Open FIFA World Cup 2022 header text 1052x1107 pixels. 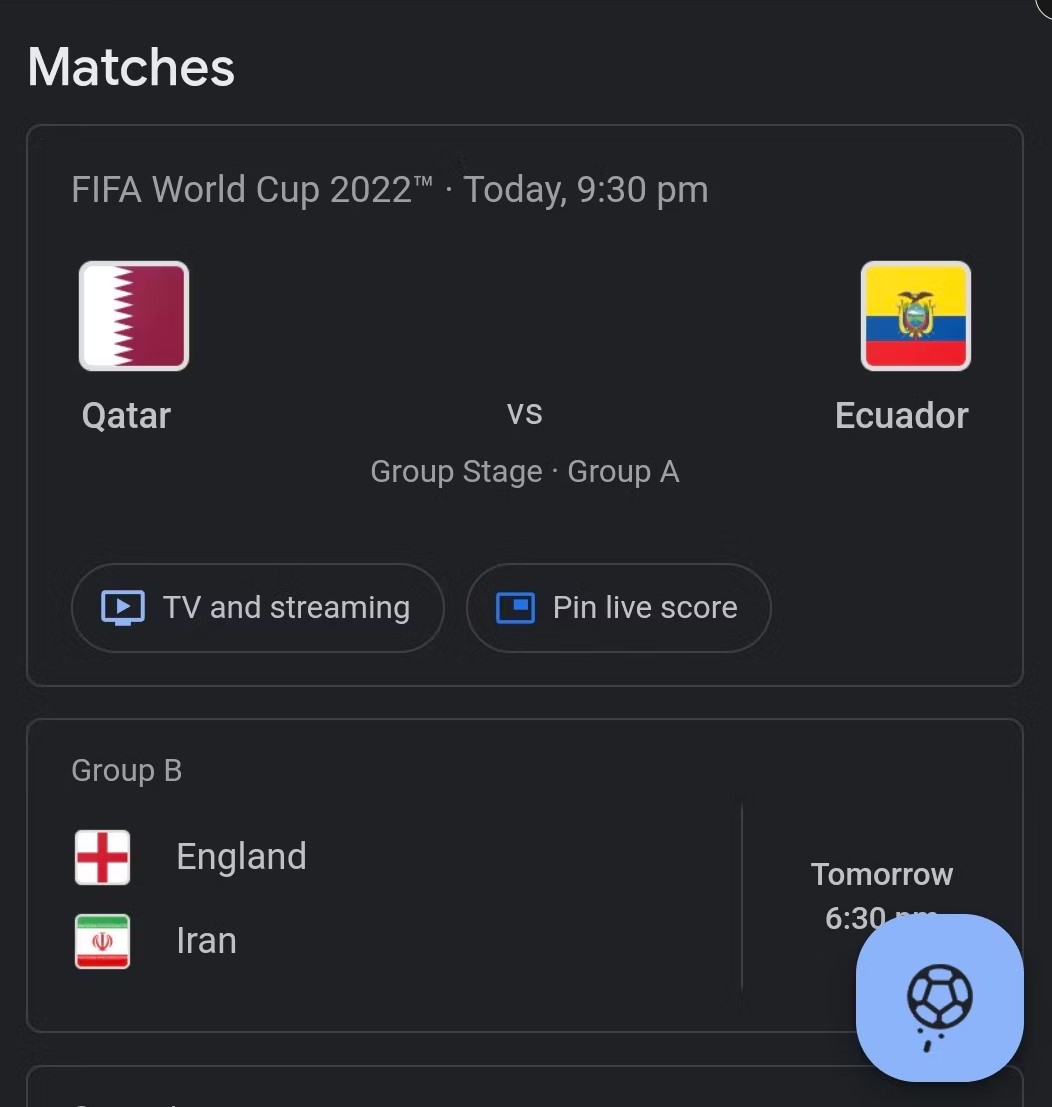390,190
